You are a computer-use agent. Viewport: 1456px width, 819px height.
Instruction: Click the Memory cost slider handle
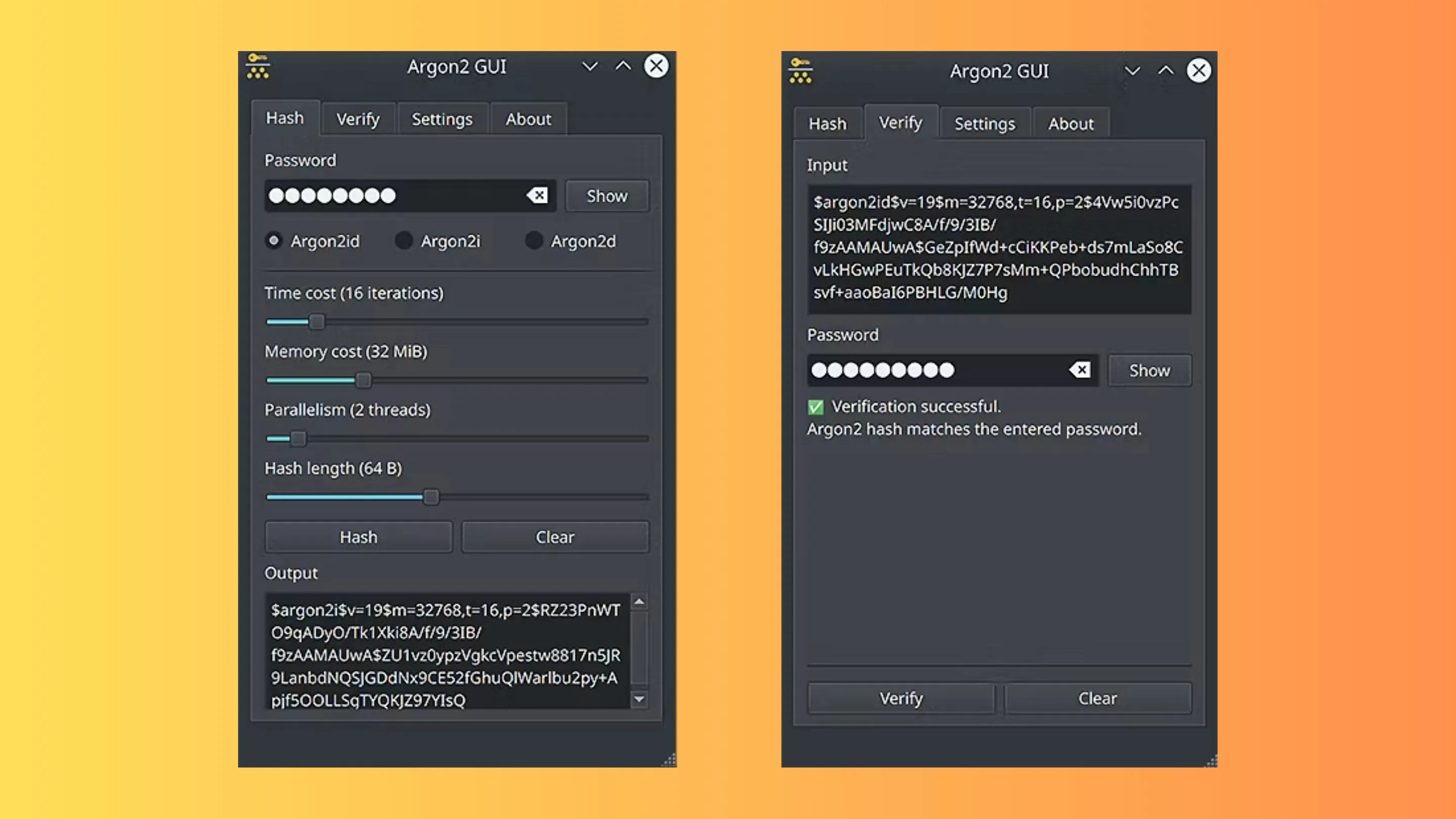(x=363, y=380)
